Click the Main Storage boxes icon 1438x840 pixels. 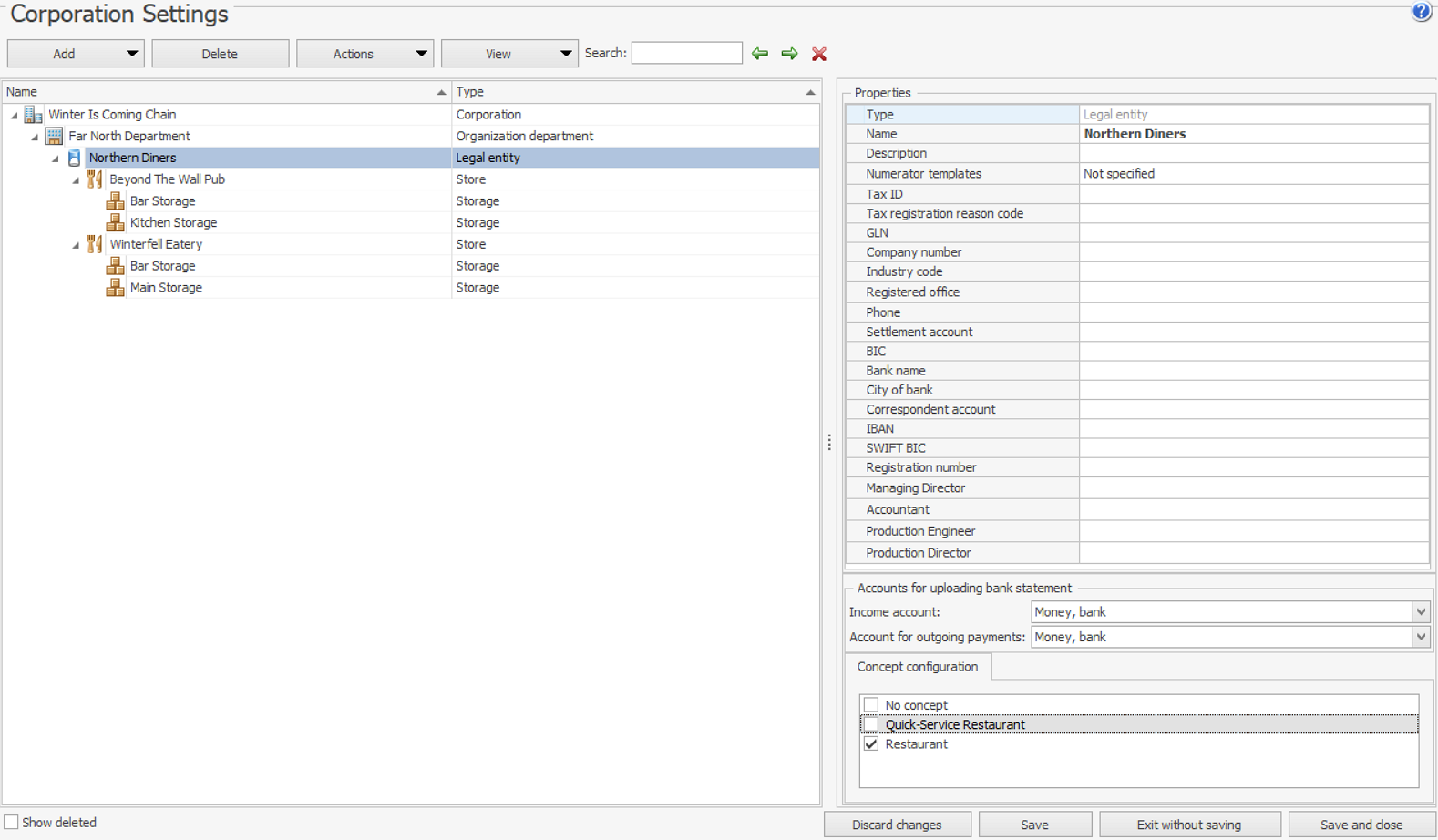[x=115, y=288]
